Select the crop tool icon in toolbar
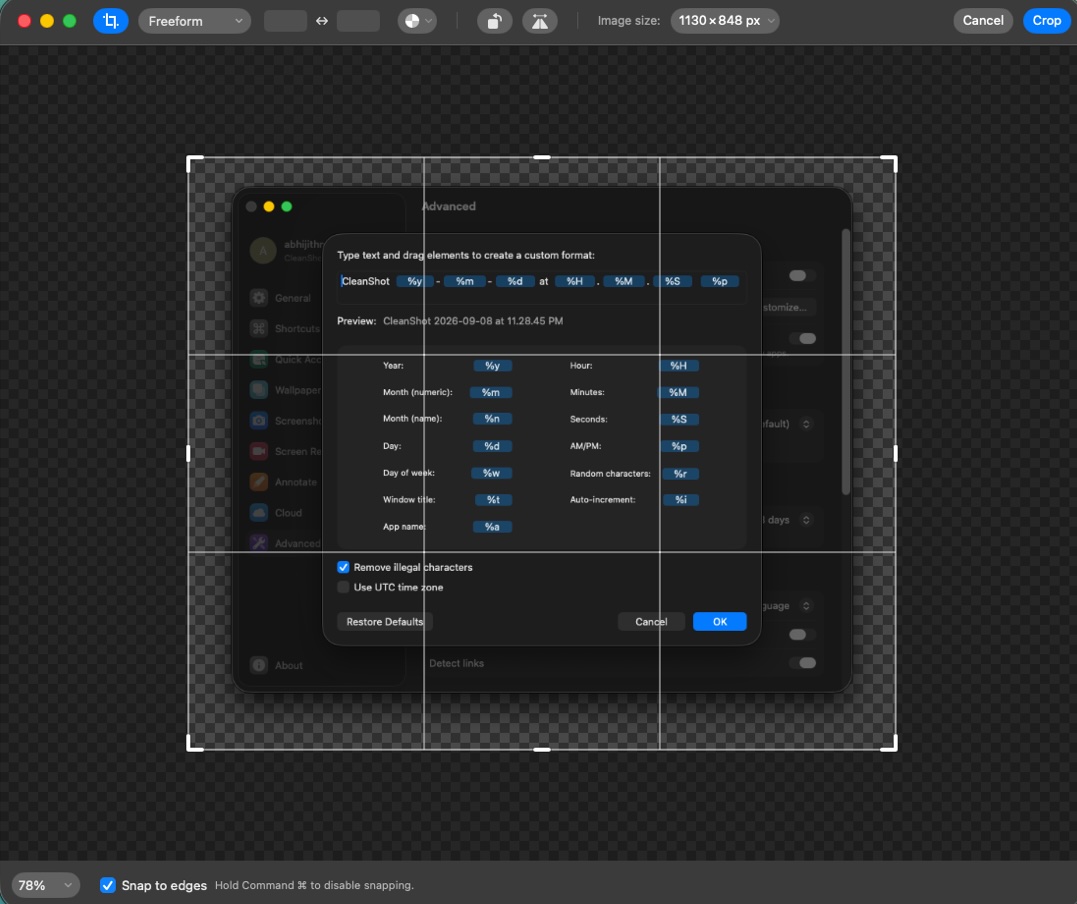This screenshot has height=904, width=1077. tap(111, 21)
